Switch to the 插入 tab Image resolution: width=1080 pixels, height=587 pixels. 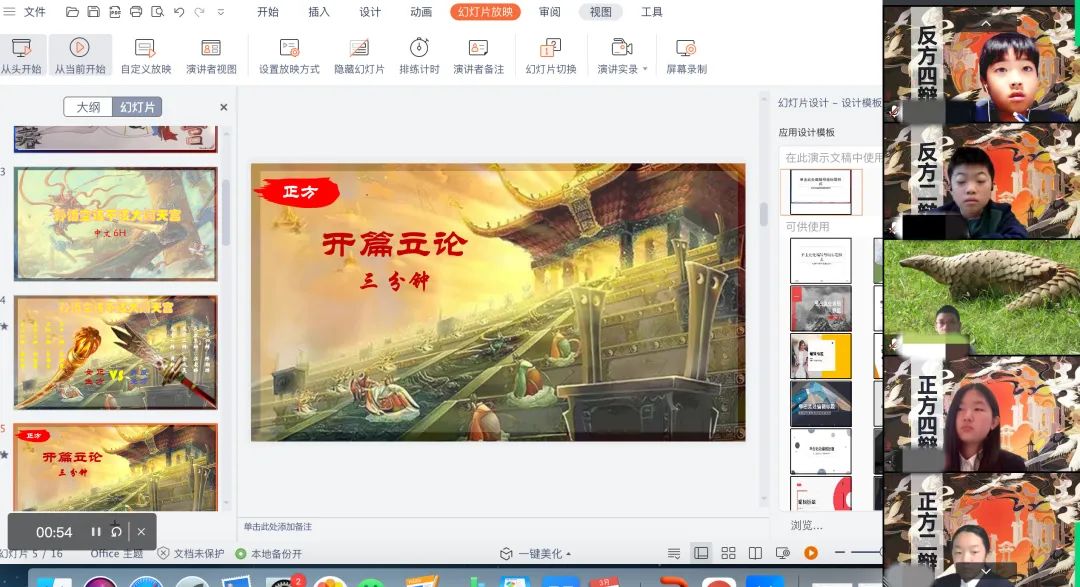click(x=319, y=12)
